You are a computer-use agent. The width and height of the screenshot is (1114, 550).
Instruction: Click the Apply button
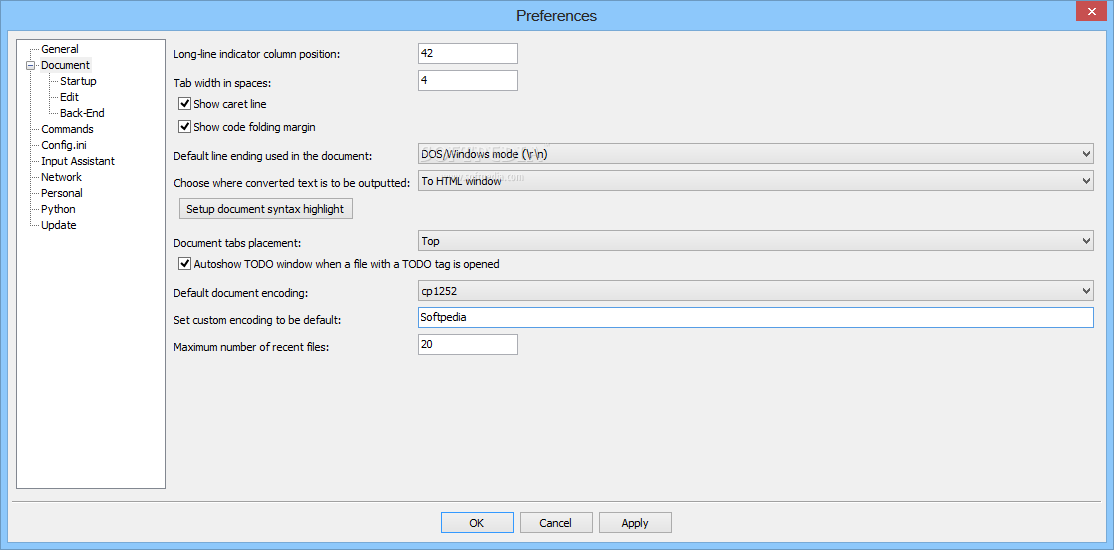point(635,523)
